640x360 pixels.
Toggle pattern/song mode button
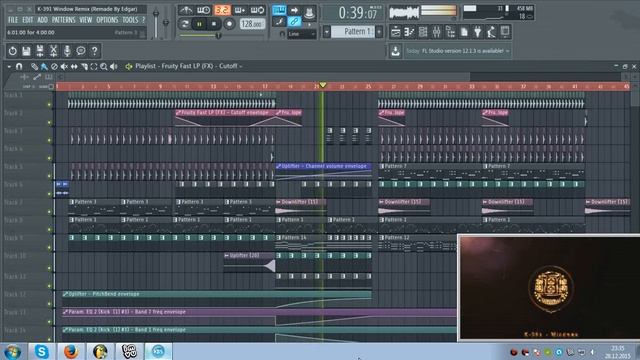[185, 24]
